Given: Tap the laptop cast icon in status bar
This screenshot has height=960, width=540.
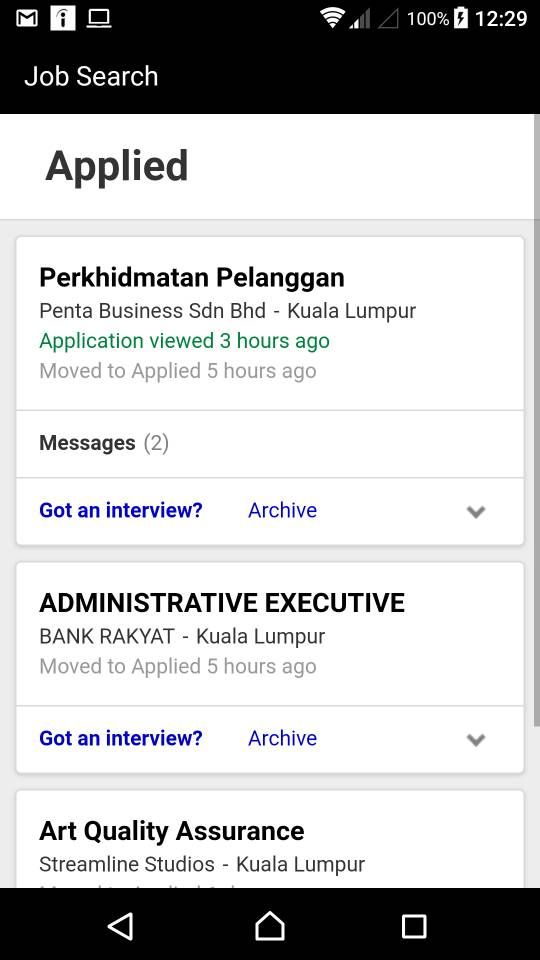Looking at the screenshot, I should [x=99, y=19].
